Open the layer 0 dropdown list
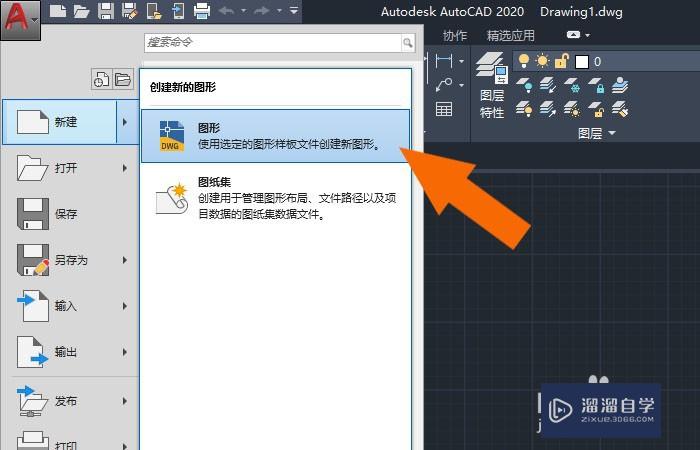 [606, 61]
